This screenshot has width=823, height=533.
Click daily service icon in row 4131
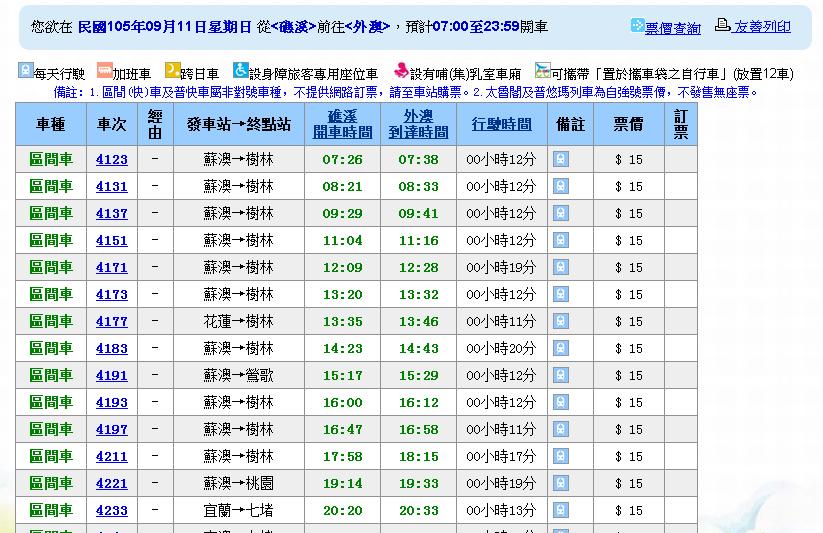(x=561, y=186)
